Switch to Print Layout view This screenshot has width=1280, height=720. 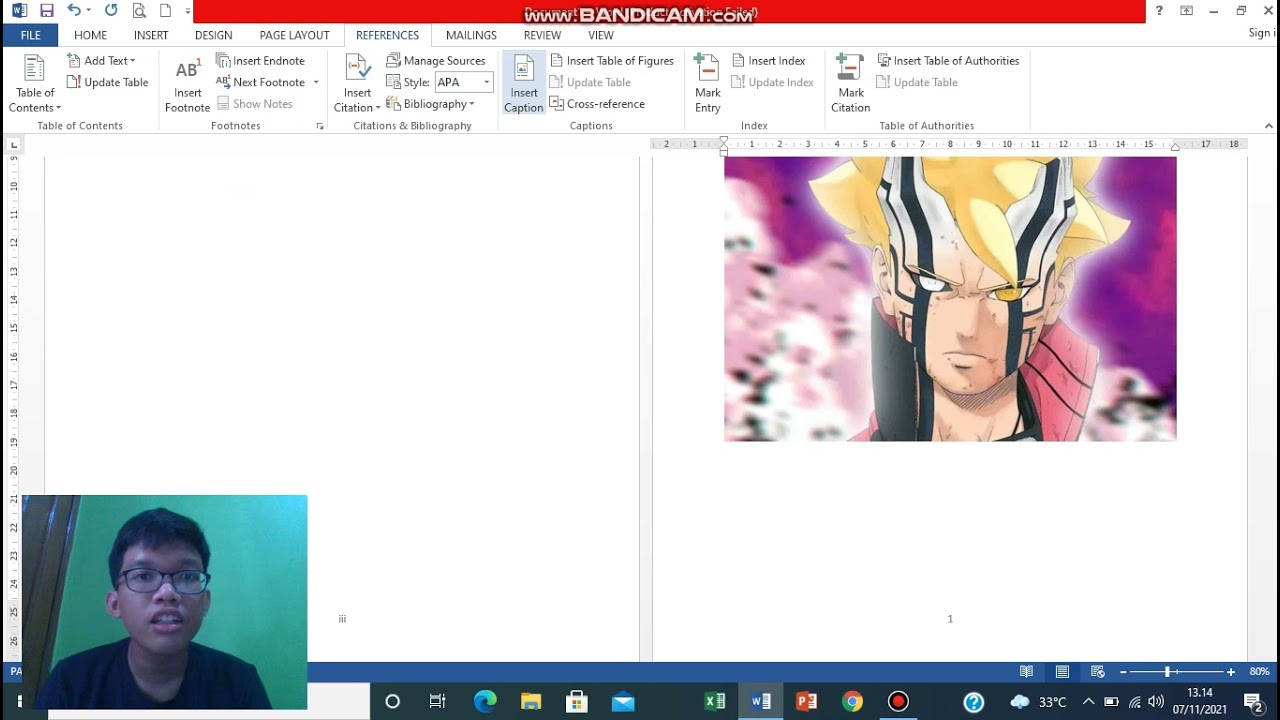click(x=1062, y=672)
